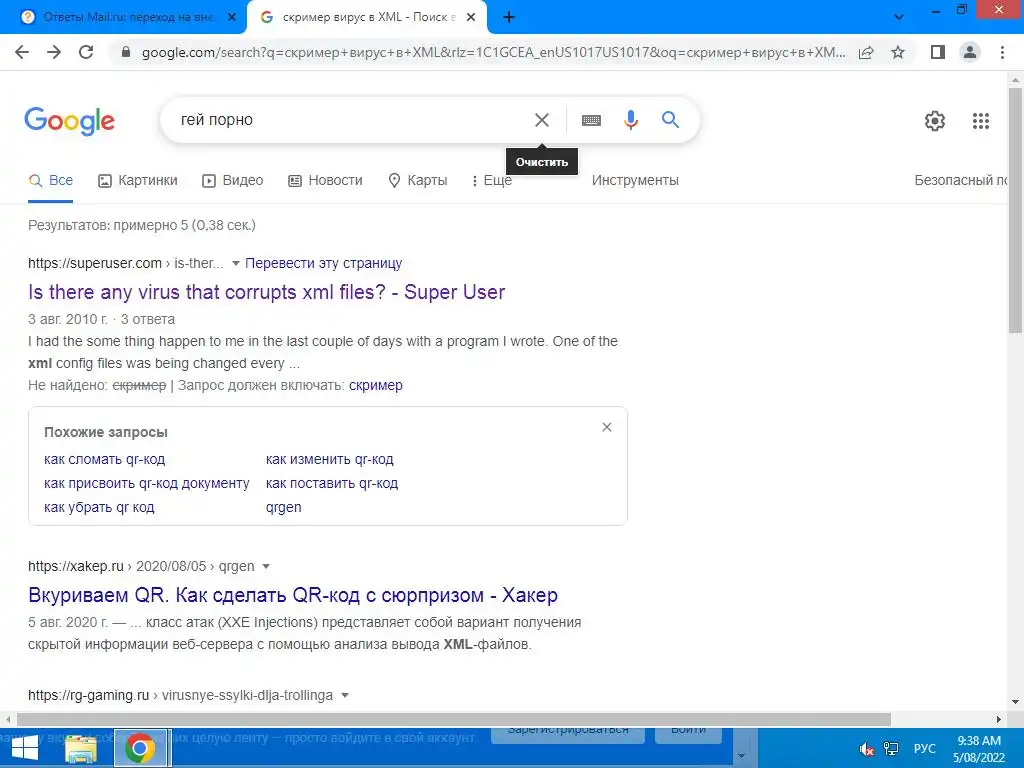The image size is (1024, 768).
Task: Open the Chrome profile avatar
Action: tap(970, 52)
